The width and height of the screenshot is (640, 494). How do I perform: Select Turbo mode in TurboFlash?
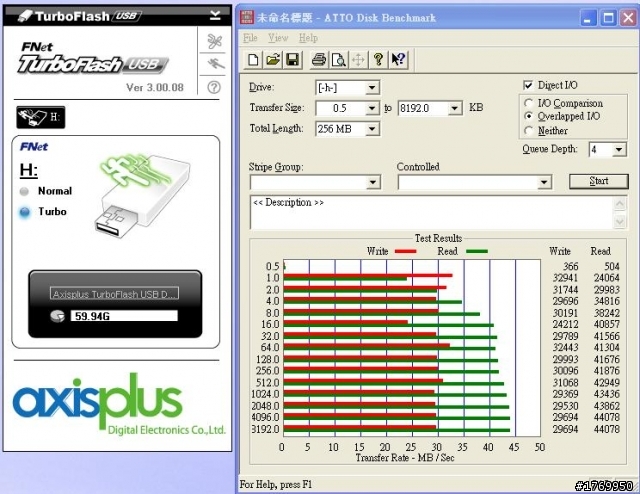pyautogui.click(x=25, y=212)
